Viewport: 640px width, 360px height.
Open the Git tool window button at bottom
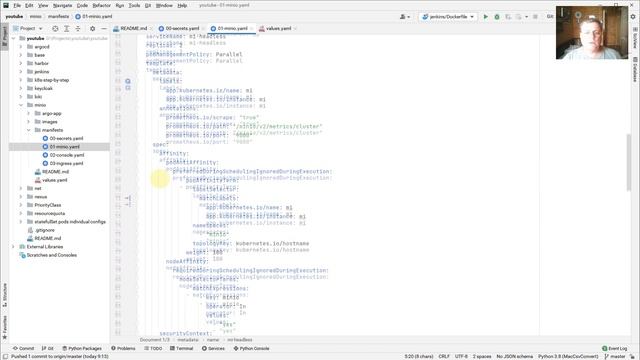(48, 349)
